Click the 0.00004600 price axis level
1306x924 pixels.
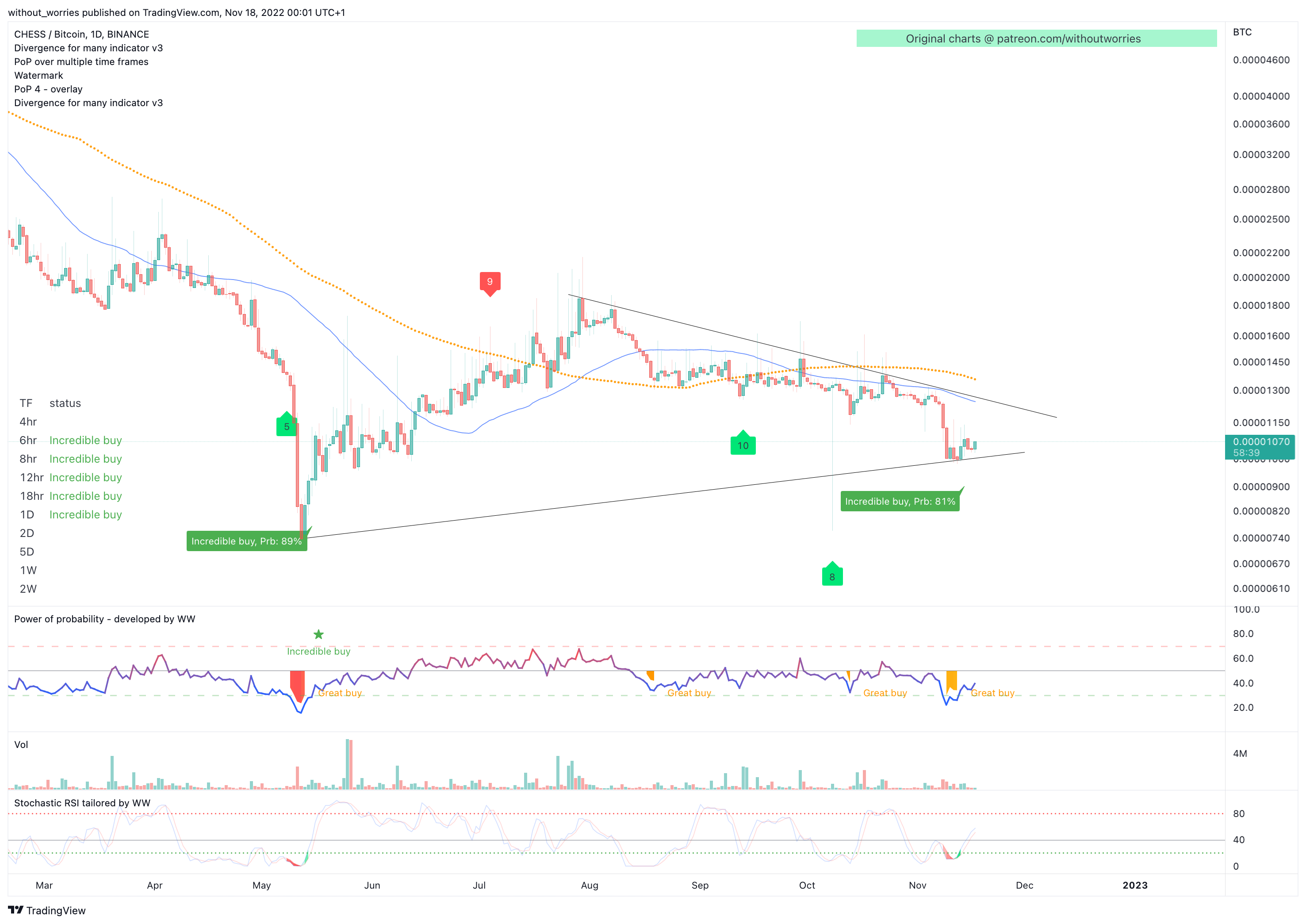click(x=1261, y=60)
